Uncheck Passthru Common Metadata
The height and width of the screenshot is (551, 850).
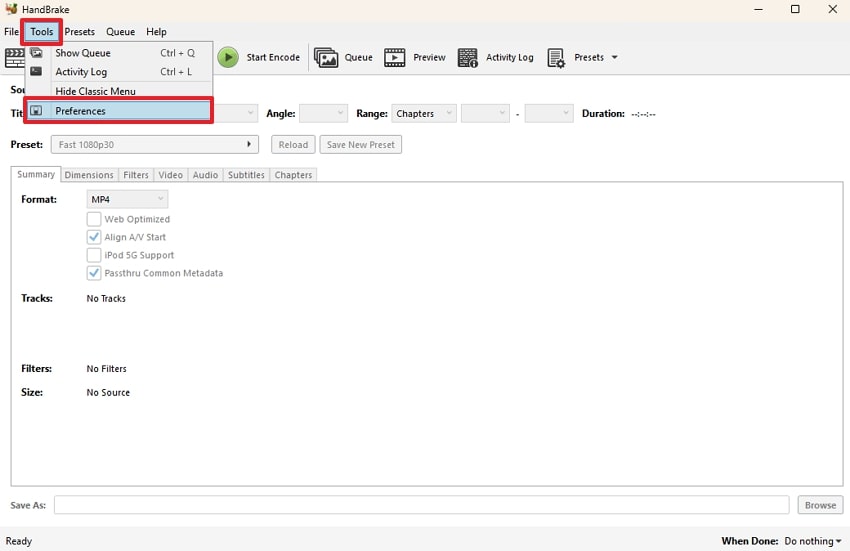tap(94, 273)
